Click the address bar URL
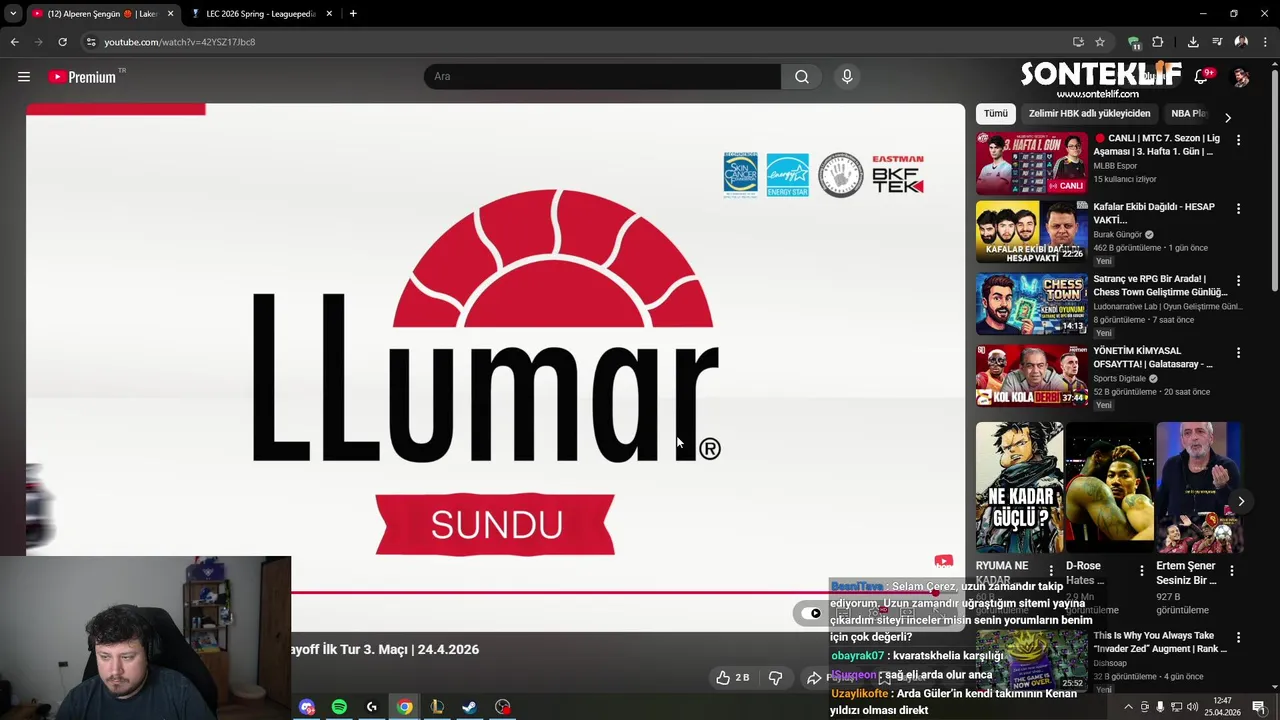Screen dimensions: 1280x720 click(180, 42)
